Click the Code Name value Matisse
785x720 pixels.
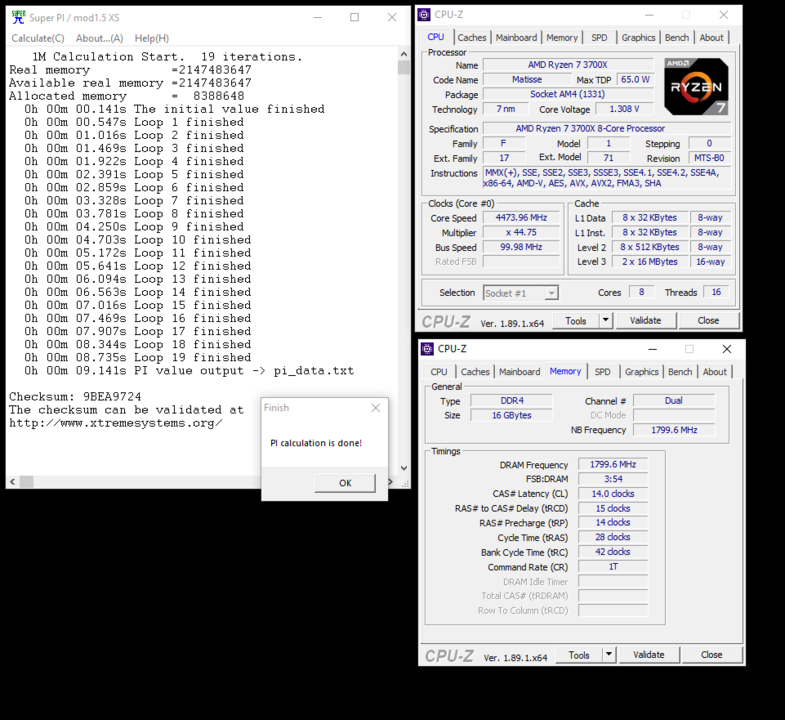527,79
